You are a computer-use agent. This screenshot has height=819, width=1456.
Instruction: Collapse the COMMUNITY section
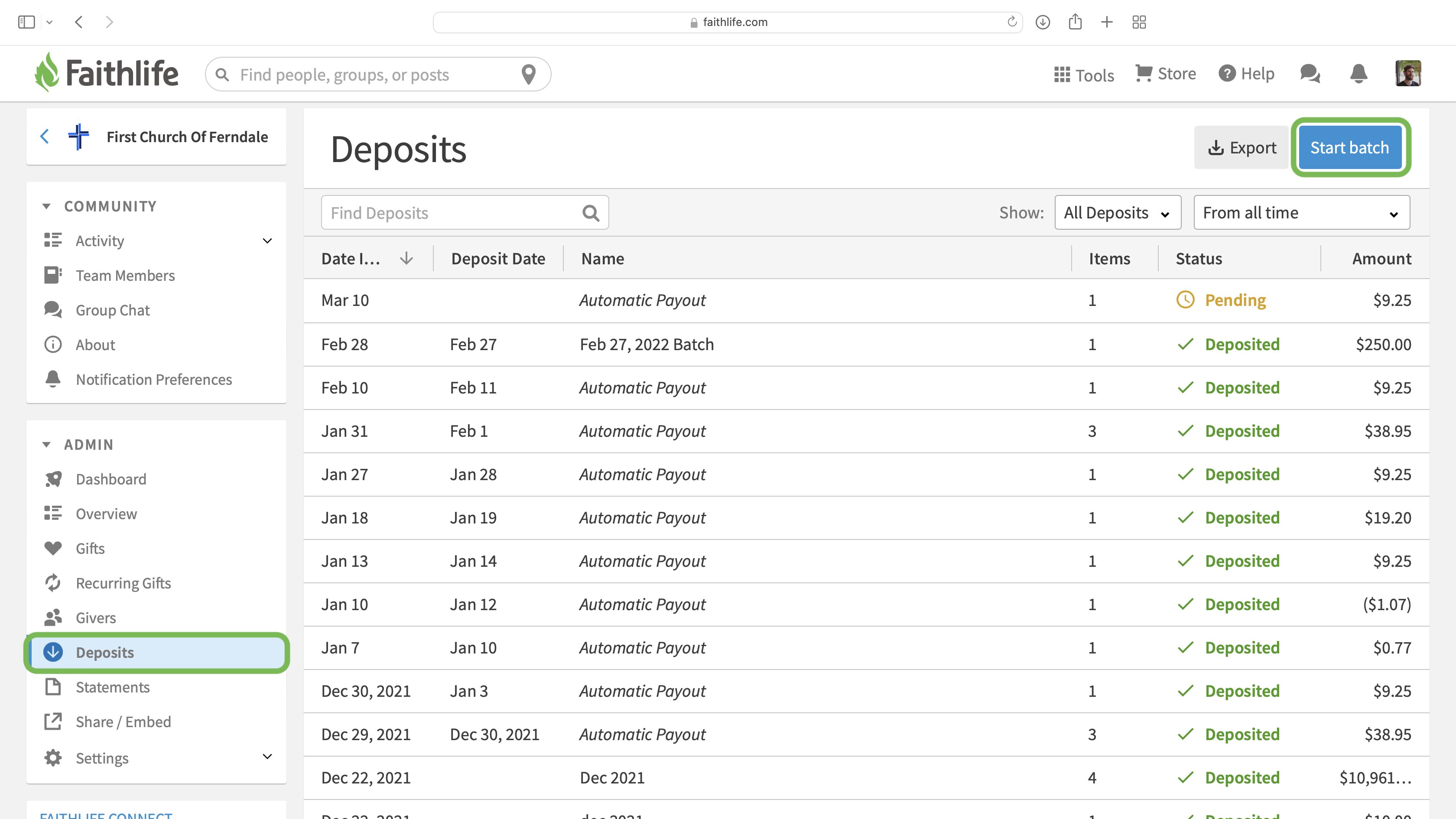click(x=46, y=206)
